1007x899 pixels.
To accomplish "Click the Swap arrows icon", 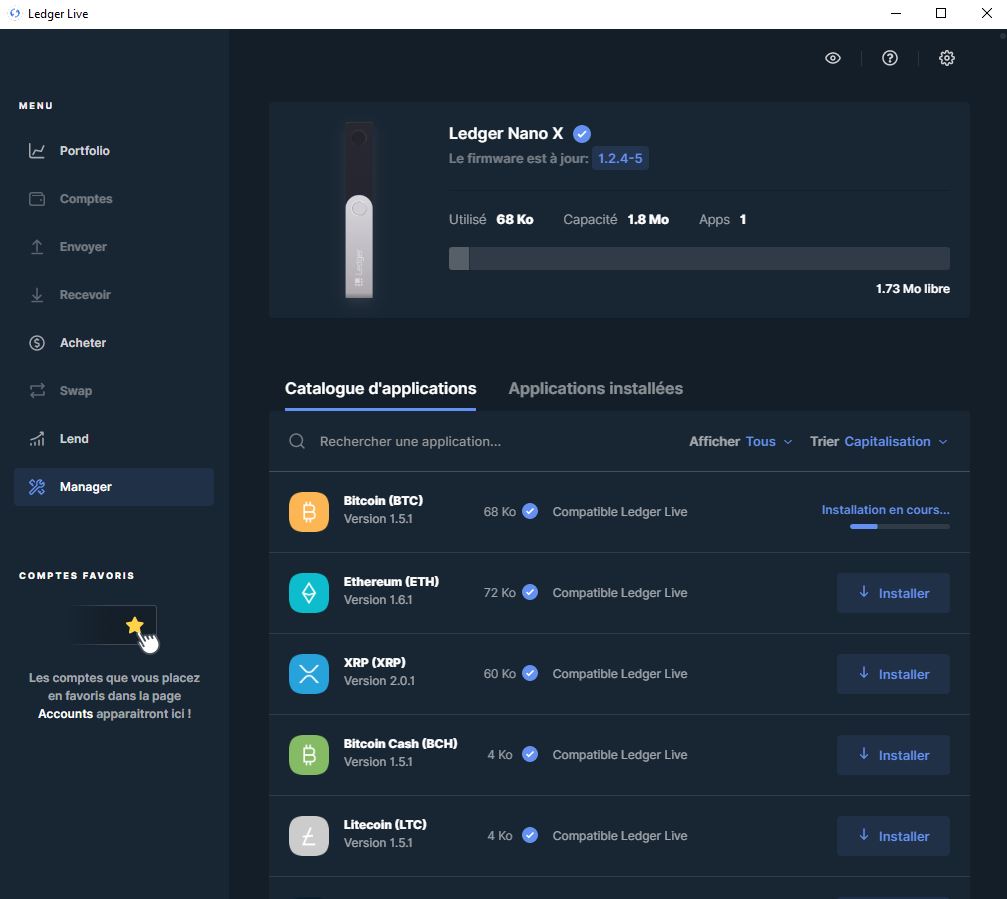I will [x=37, y=391].
